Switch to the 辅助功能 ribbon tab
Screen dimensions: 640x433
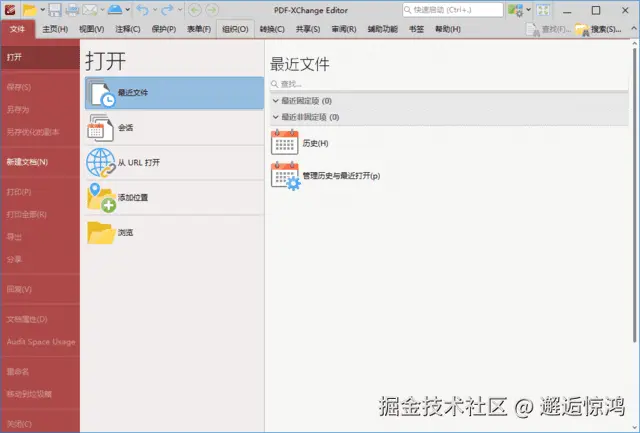pos(382,29)
